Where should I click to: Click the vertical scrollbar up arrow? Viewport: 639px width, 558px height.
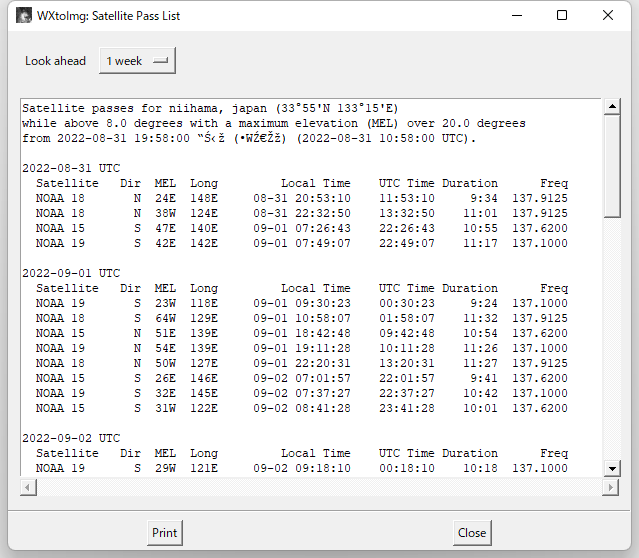pos(610,107)
